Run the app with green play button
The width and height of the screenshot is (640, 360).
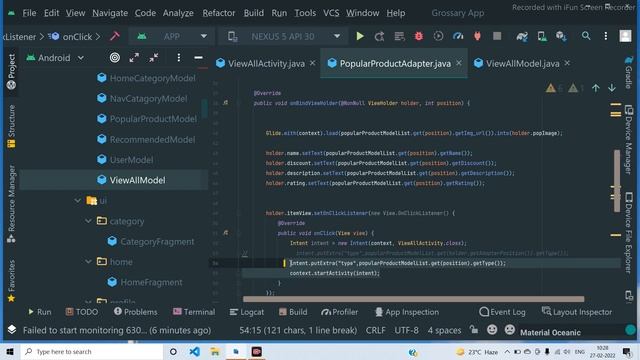(360, 36)
